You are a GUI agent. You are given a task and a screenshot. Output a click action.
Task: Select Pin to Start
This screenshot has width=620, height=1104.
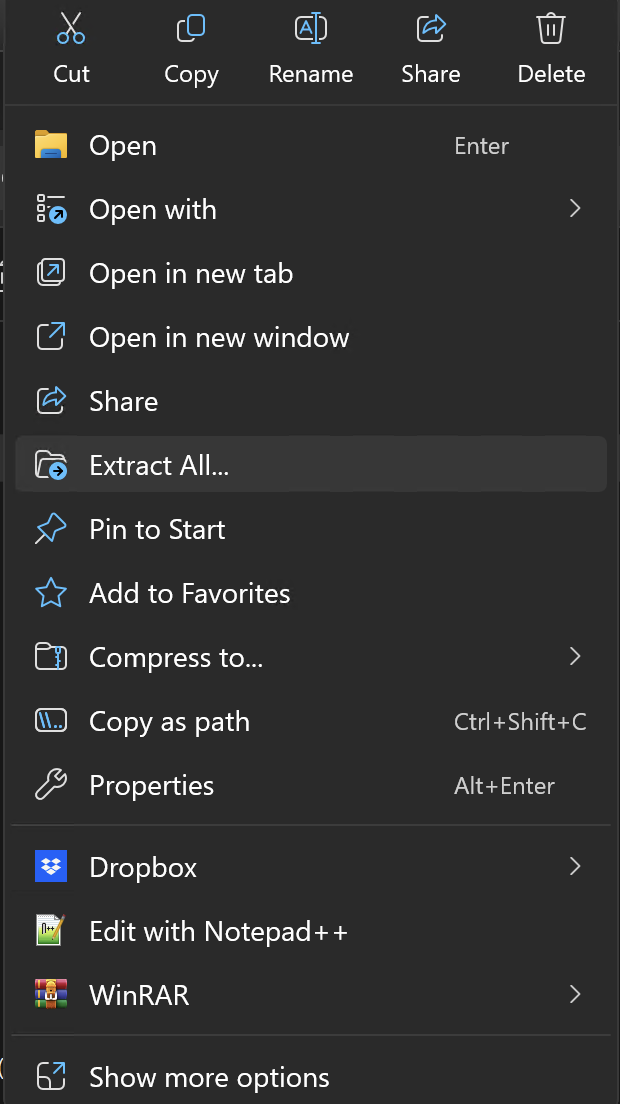(310, 529)
